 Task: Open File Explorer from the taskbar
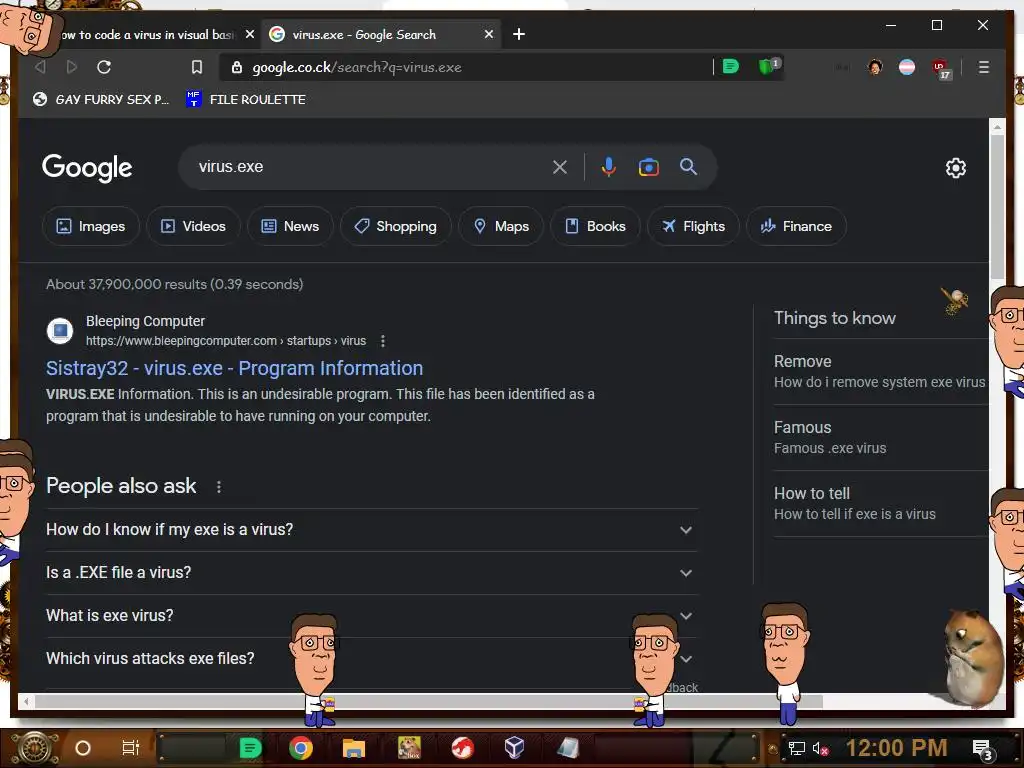[354, 748]
